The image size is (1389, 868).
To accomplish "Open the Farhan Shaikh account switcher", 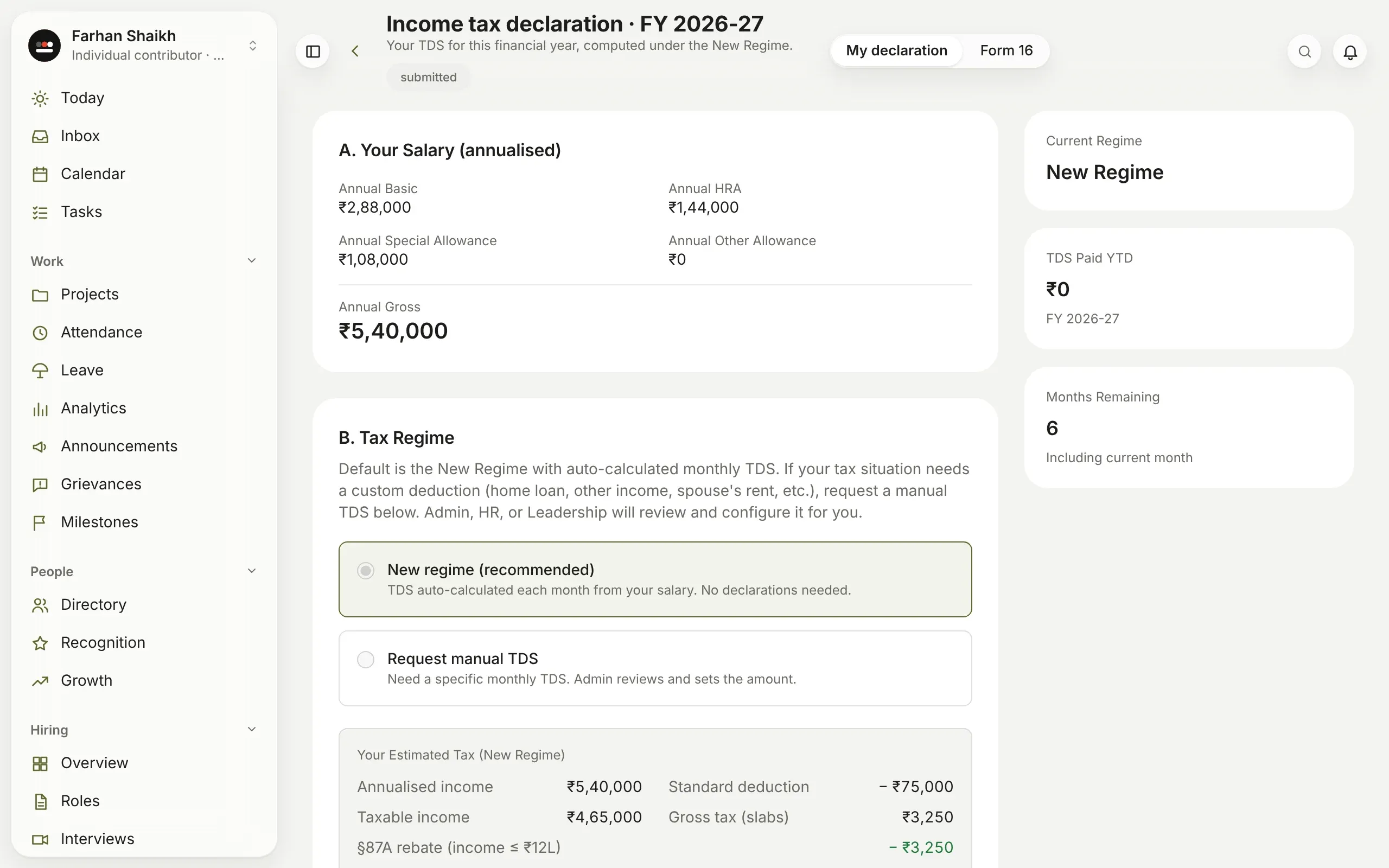I will pos(143,46).
